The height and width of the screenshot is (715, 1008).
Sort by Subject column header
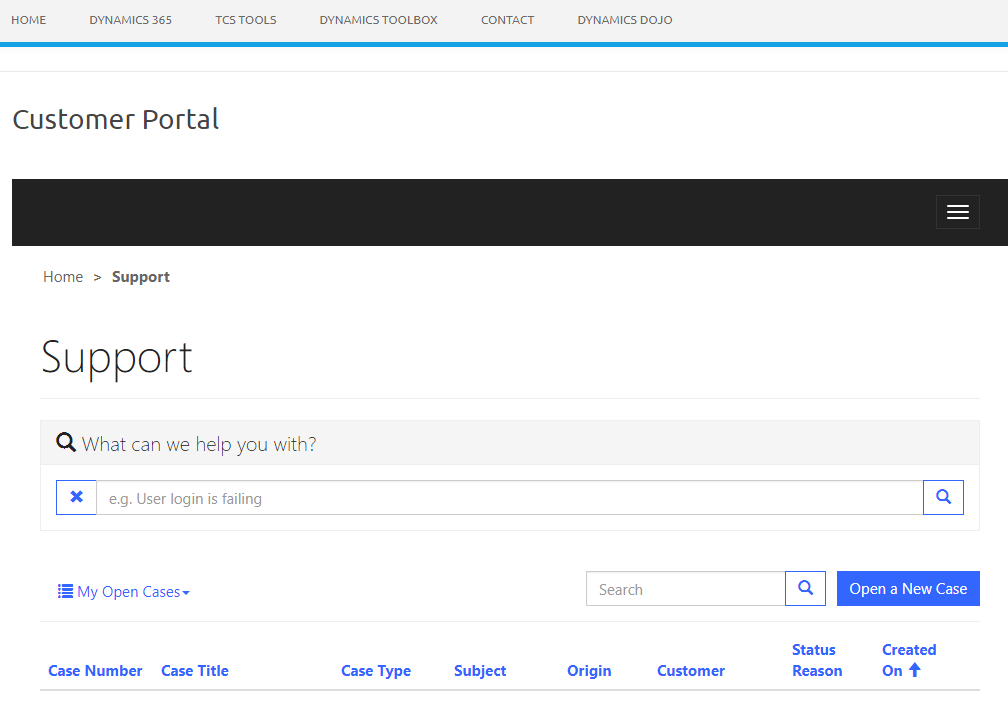click(x=480, y=671)
